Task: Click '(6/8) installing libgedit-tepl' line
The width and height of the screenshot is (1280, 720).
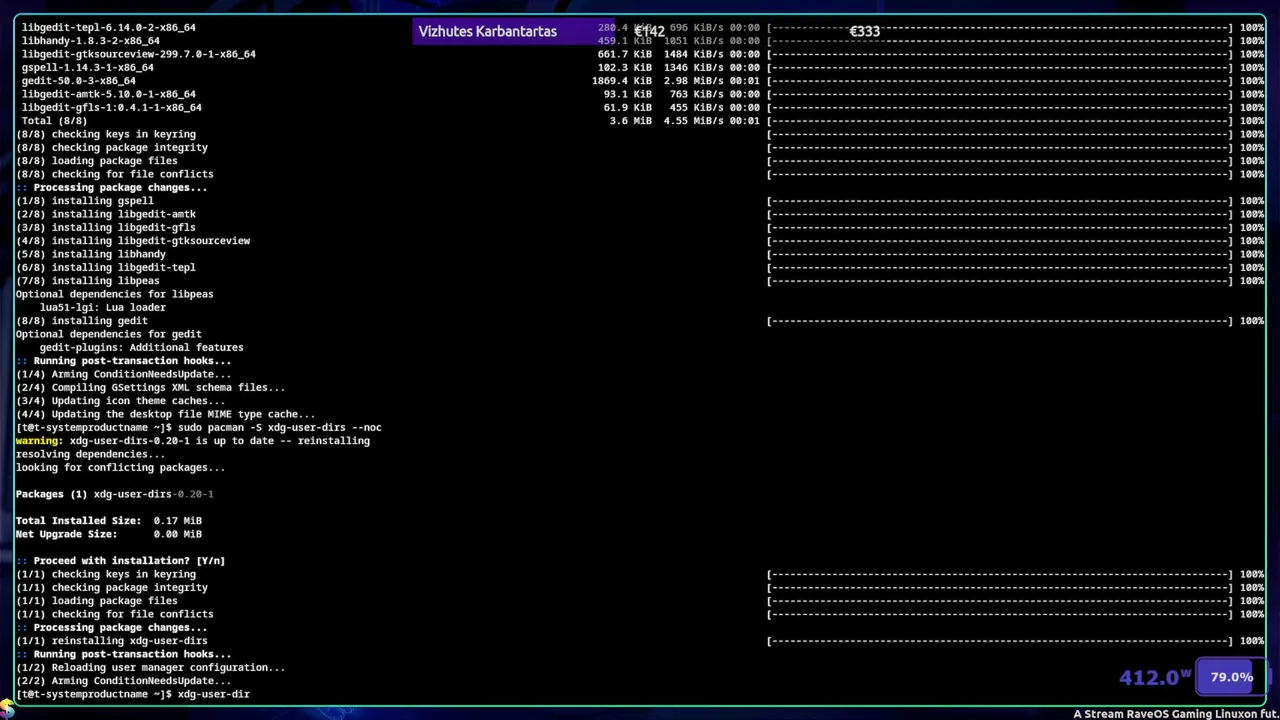Action: tap(106, 267)
